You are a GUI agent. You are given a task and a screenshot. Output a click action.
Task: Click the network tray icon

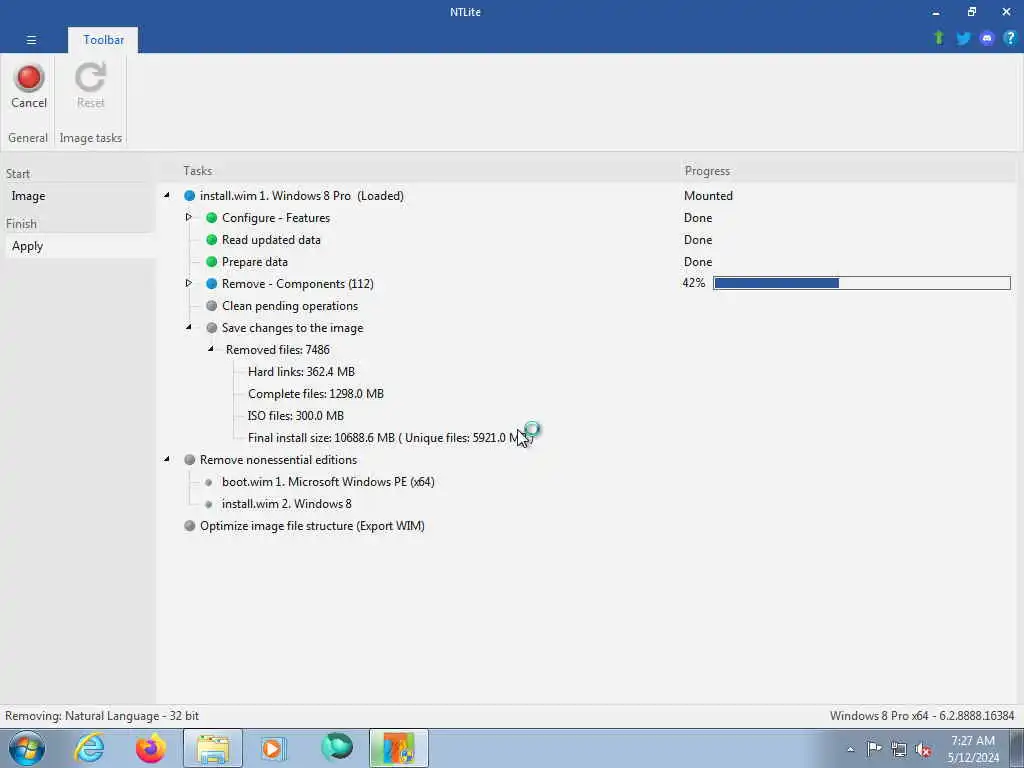click(899, 750)
